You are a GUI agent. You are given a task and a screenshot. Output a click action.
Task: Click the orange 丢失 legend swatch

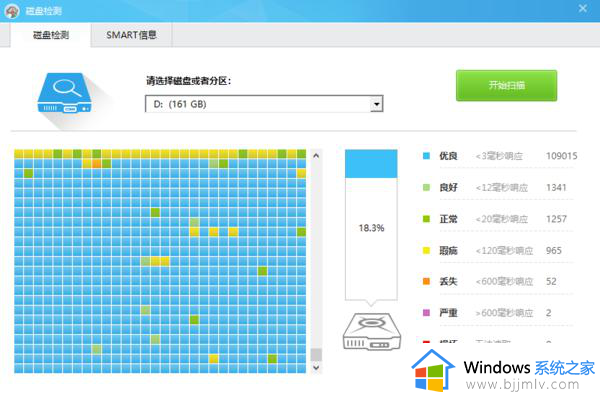(426, 281)
